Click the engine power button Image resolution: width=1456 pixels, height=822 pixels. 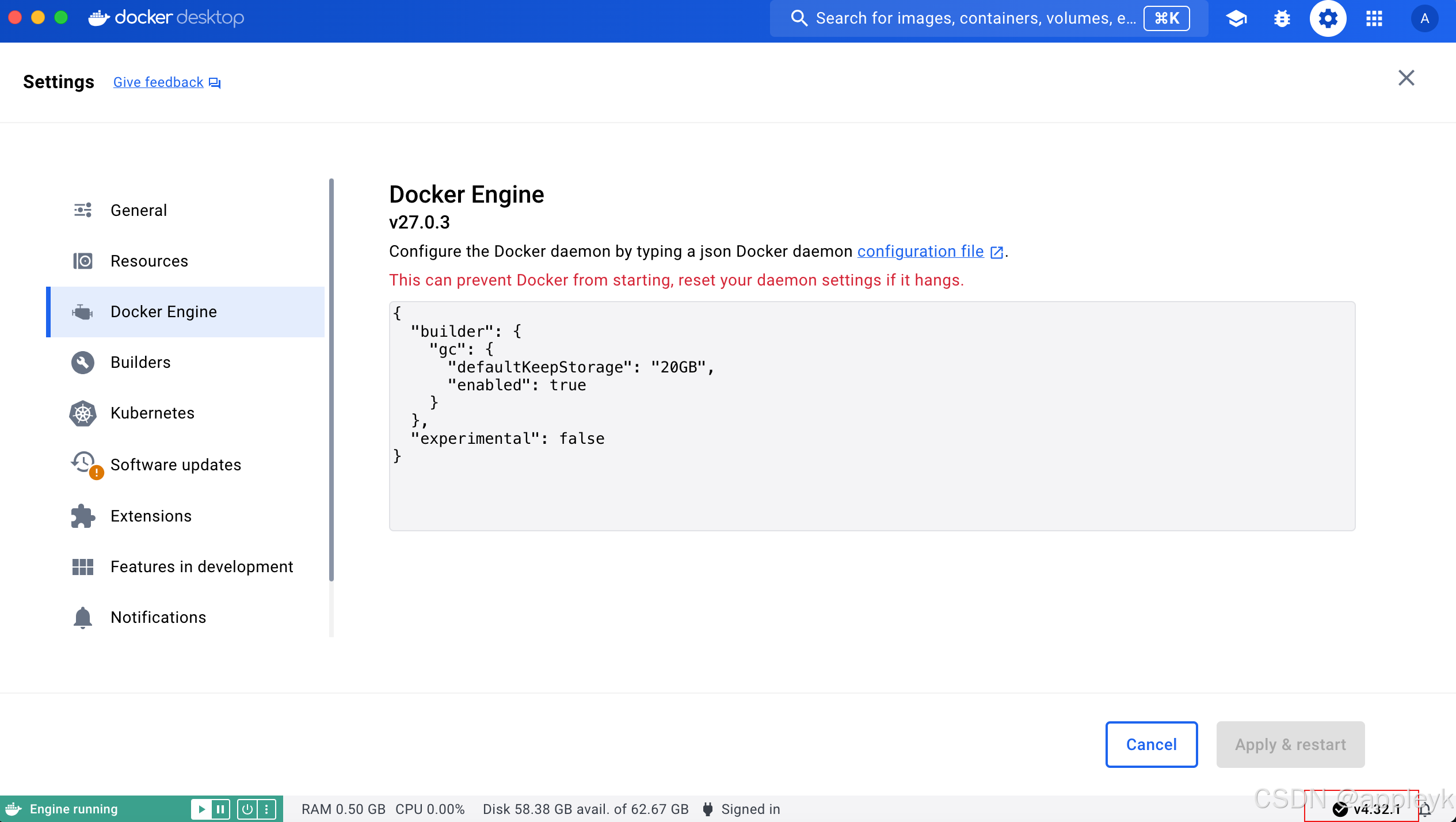[247, 809]
